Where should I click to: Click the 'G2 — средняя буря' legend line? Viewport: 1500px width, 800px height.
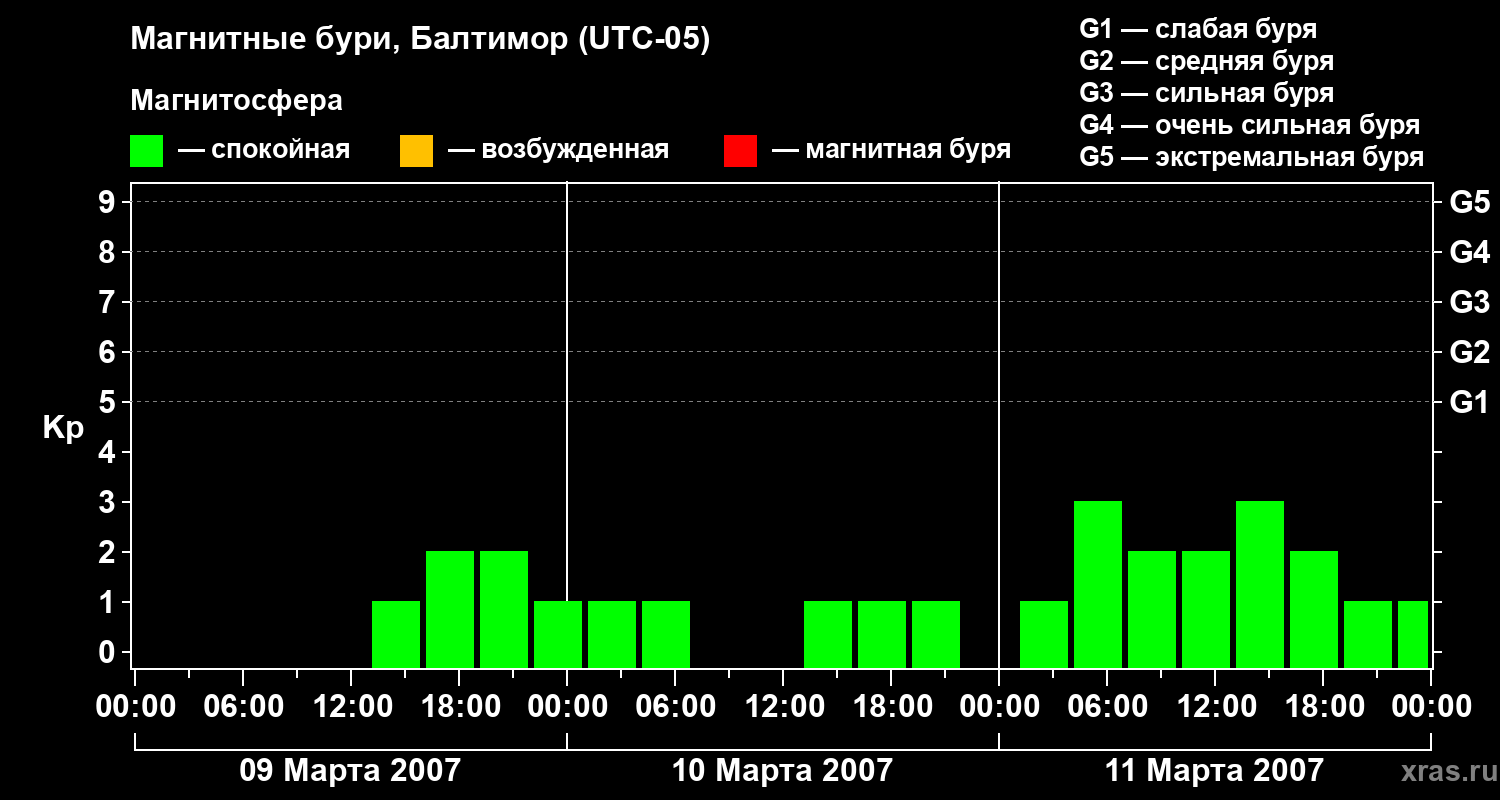pyautogui.click(x=1207, y=61)
